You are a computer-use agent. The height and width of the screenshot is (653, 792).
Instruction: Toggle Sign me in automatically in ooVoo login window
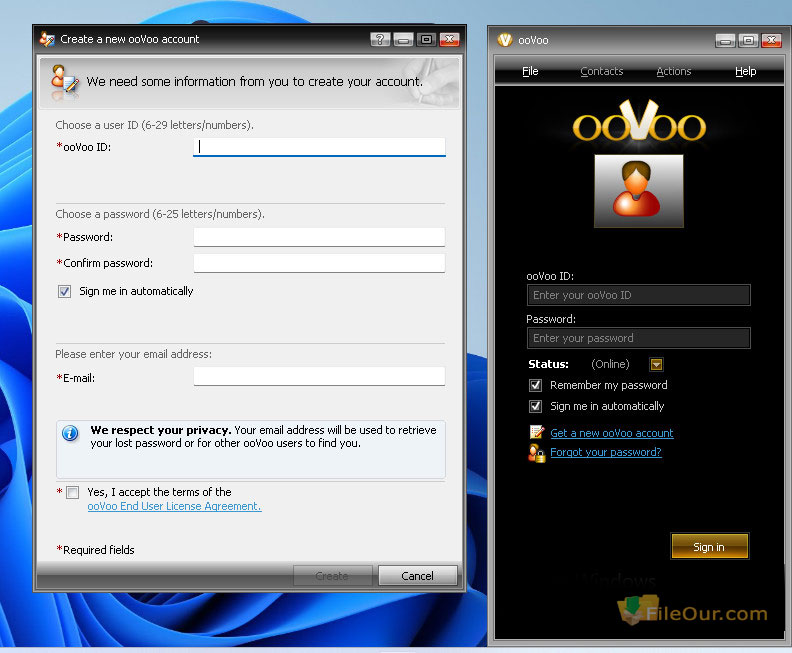[x=535, y=406]
